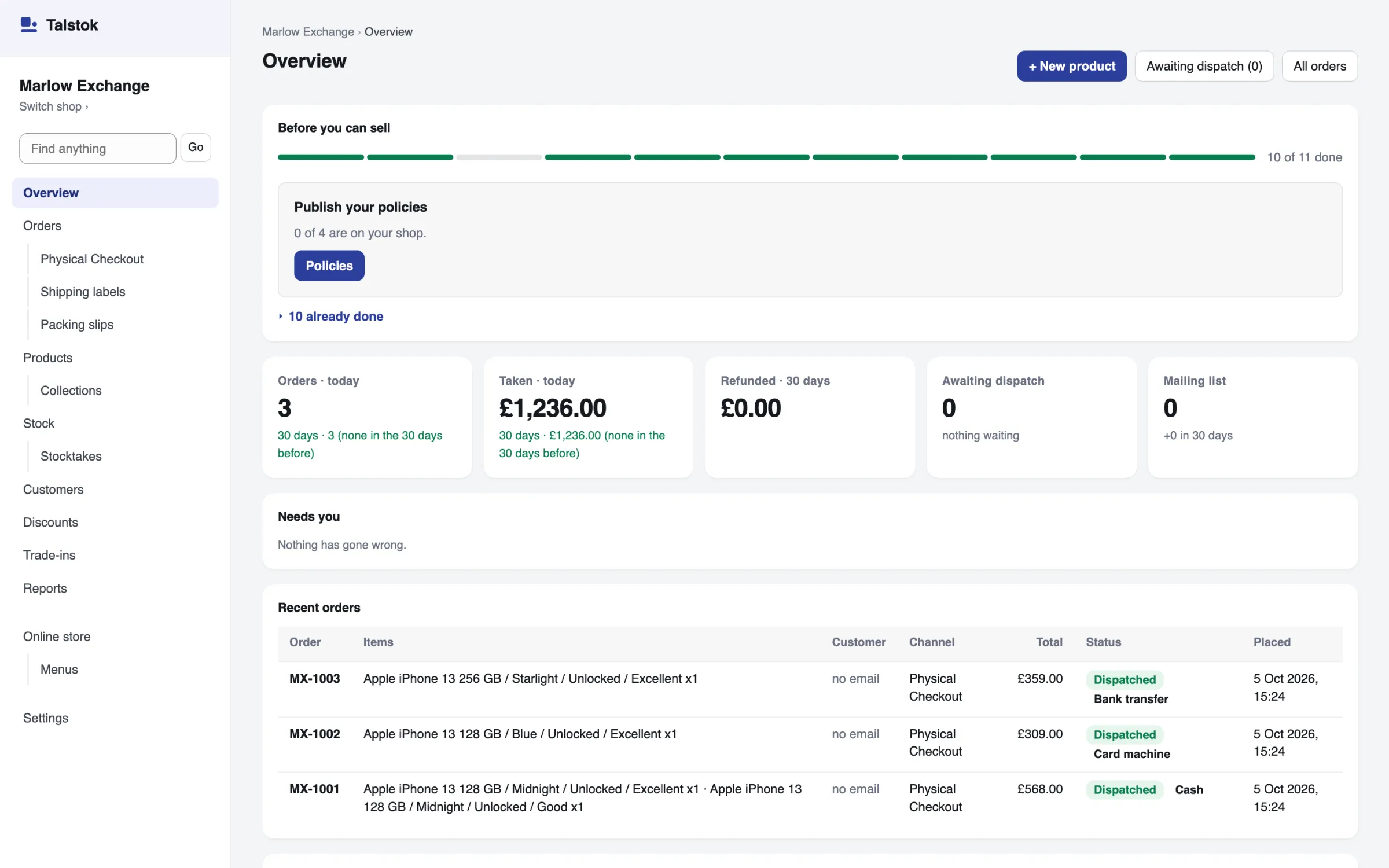
Task: Click Marlow Exchange breadcrumb link
Action: (308, 32)
